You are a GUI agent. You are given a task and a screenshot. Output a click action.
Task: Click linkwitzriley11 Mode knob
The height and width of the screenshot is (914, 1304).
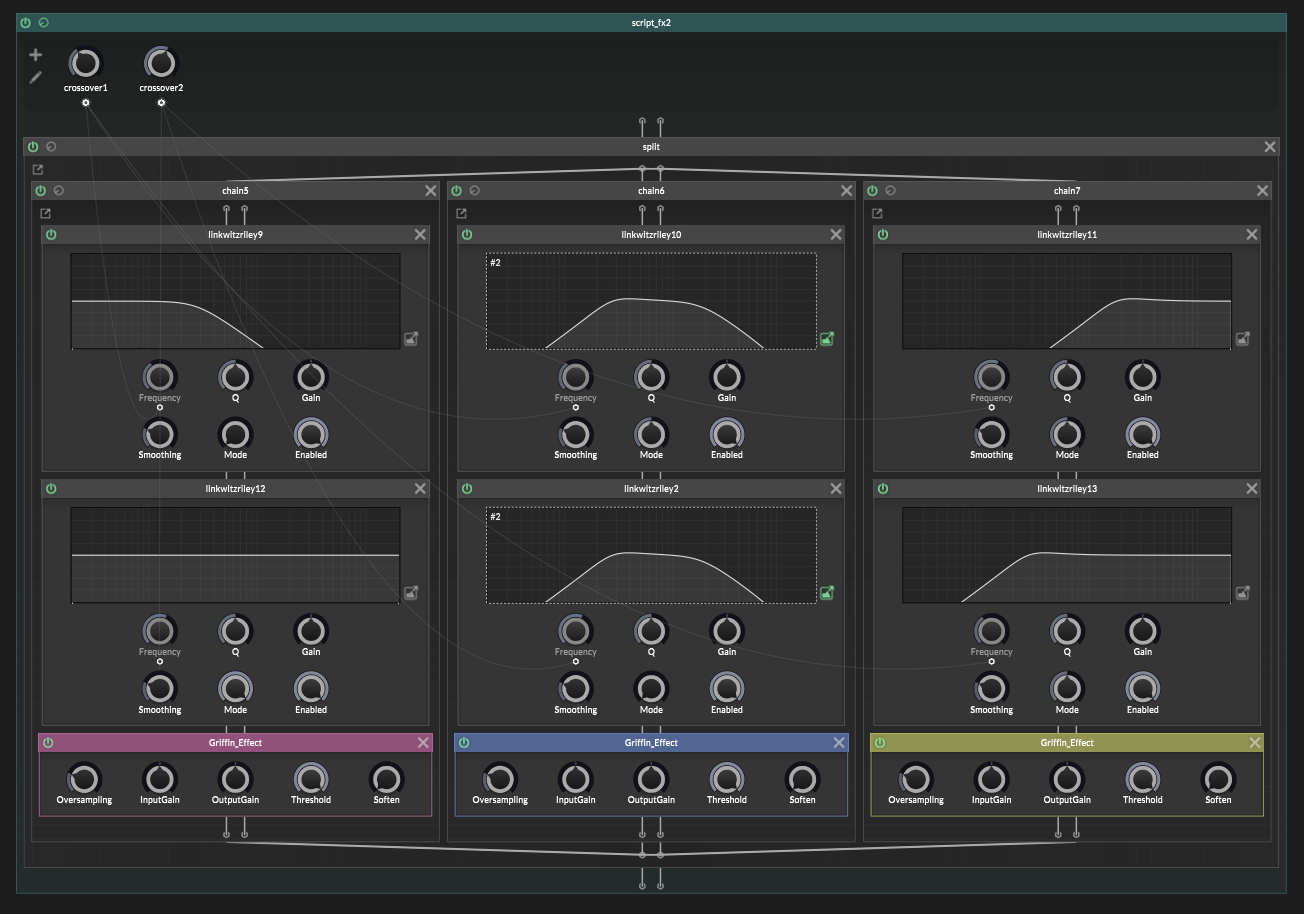[x=1067, y=433]
